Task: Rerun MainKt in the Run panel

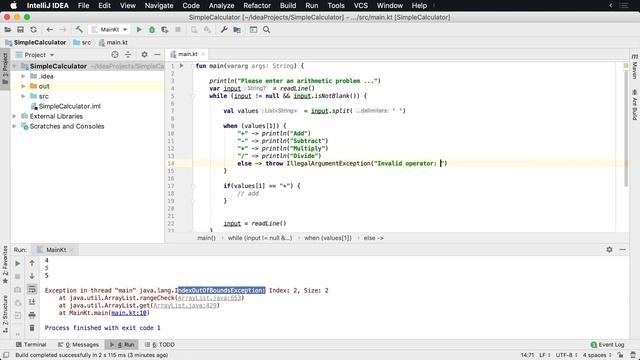Action: 18,264
